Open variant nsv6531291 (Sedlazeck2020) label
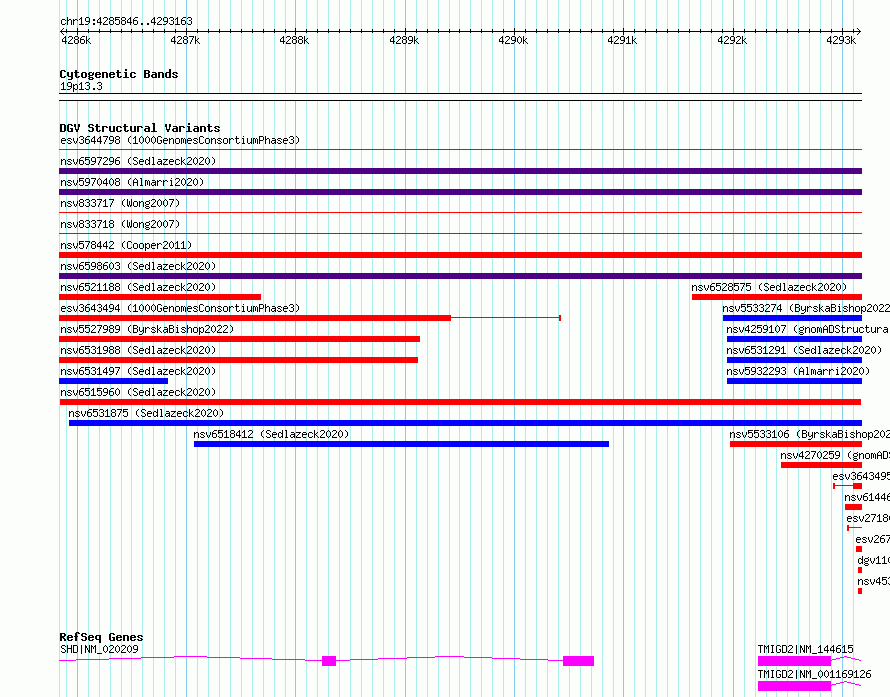The width and height of the screenshot is (890, 697). (804, 350)
